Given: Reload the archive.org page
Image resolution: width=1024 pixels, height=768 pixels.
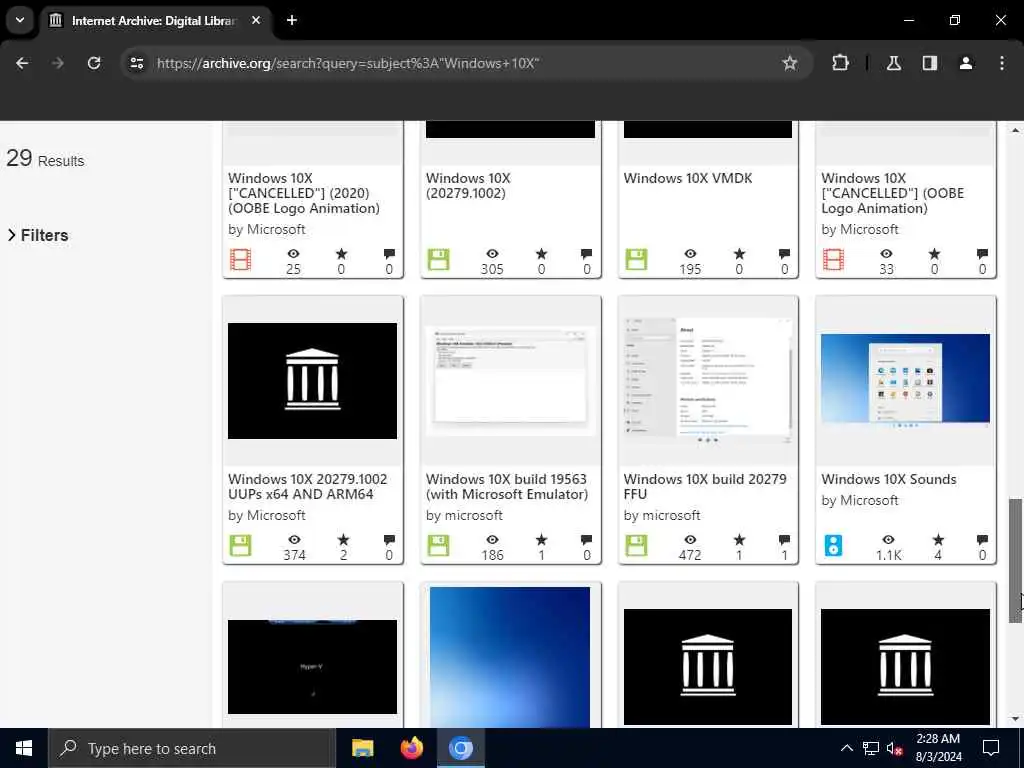Looking at the screenshot, I should [x=94, y=63].
